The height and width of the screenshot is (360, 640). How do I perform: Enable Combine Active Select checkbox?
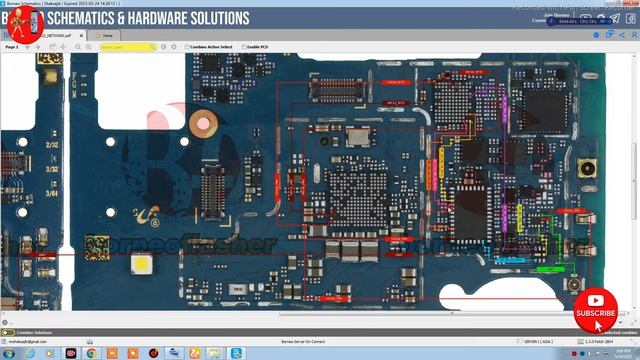[x=187, y=47]
